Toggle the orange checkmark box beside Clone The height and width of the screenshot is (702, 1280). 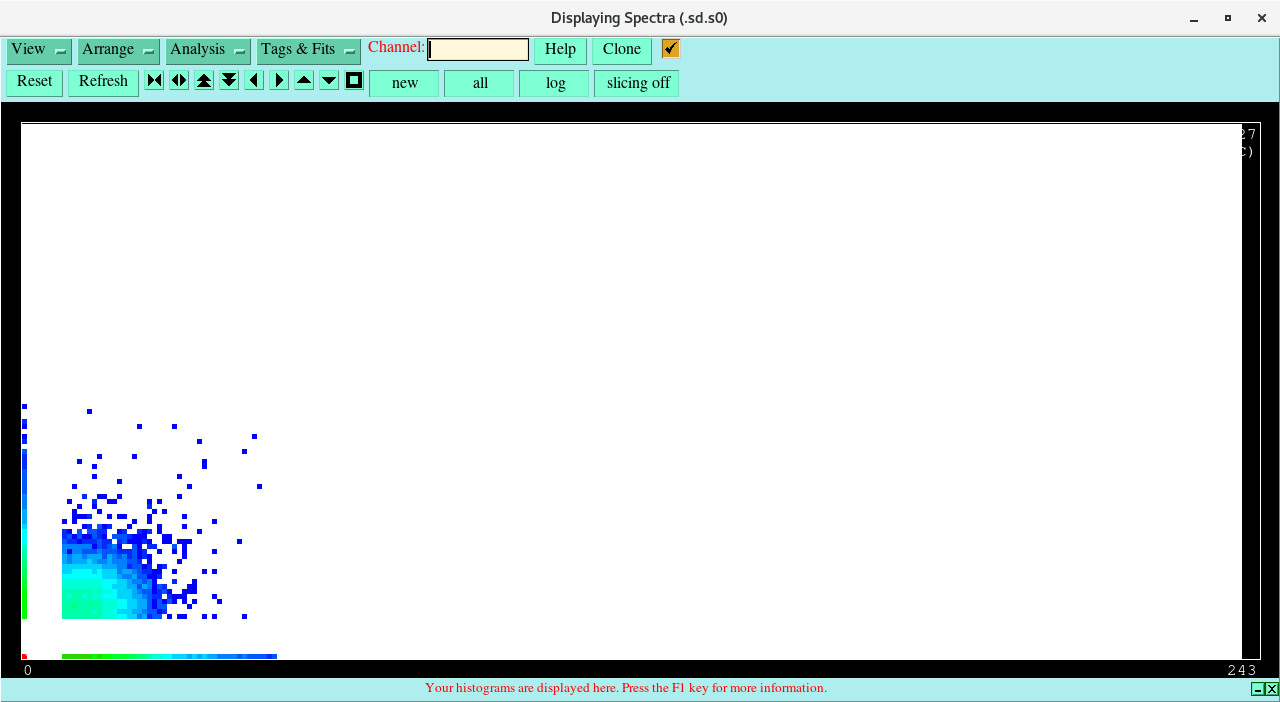click(x=670, y=49)
